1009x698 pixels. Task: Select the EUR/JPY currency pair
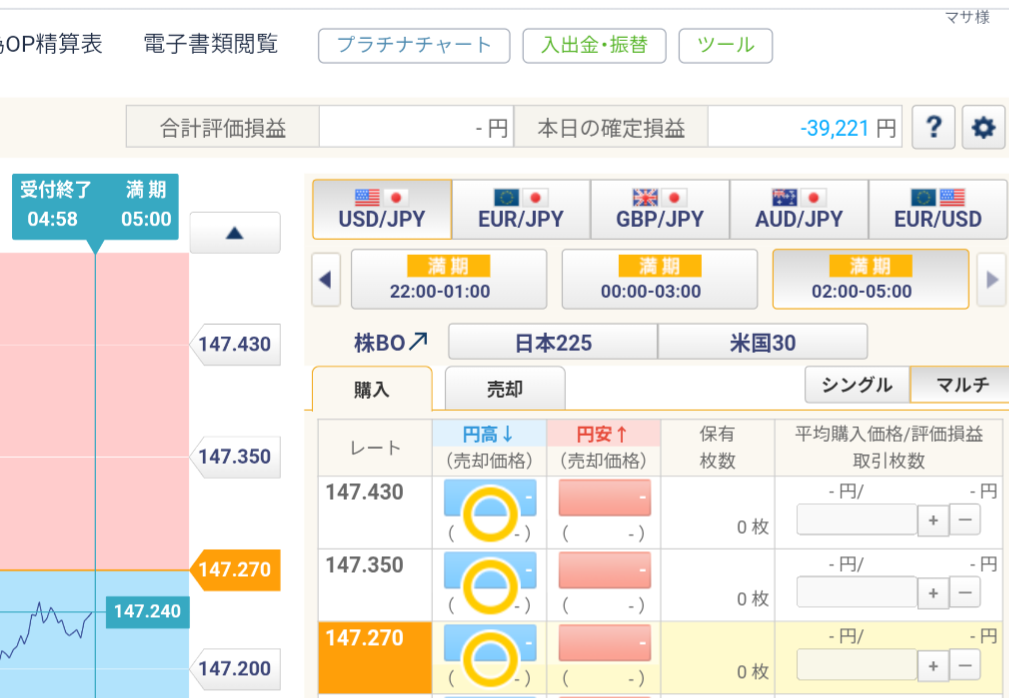pos(521,209)
